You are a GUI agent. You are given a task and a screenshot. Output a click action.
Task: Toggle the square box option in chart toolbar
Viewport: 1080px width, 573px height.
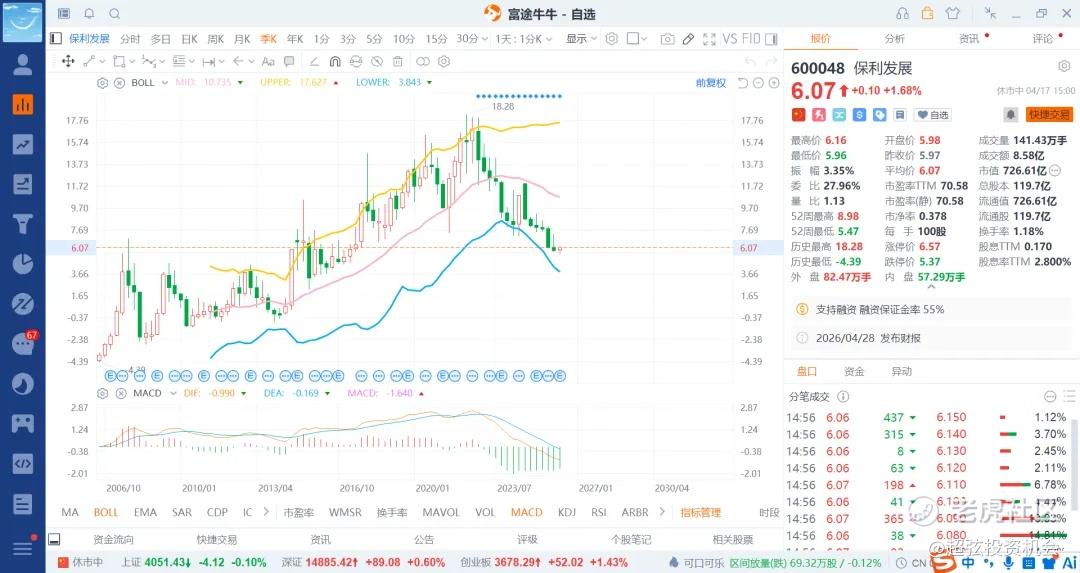click(633, 39)
